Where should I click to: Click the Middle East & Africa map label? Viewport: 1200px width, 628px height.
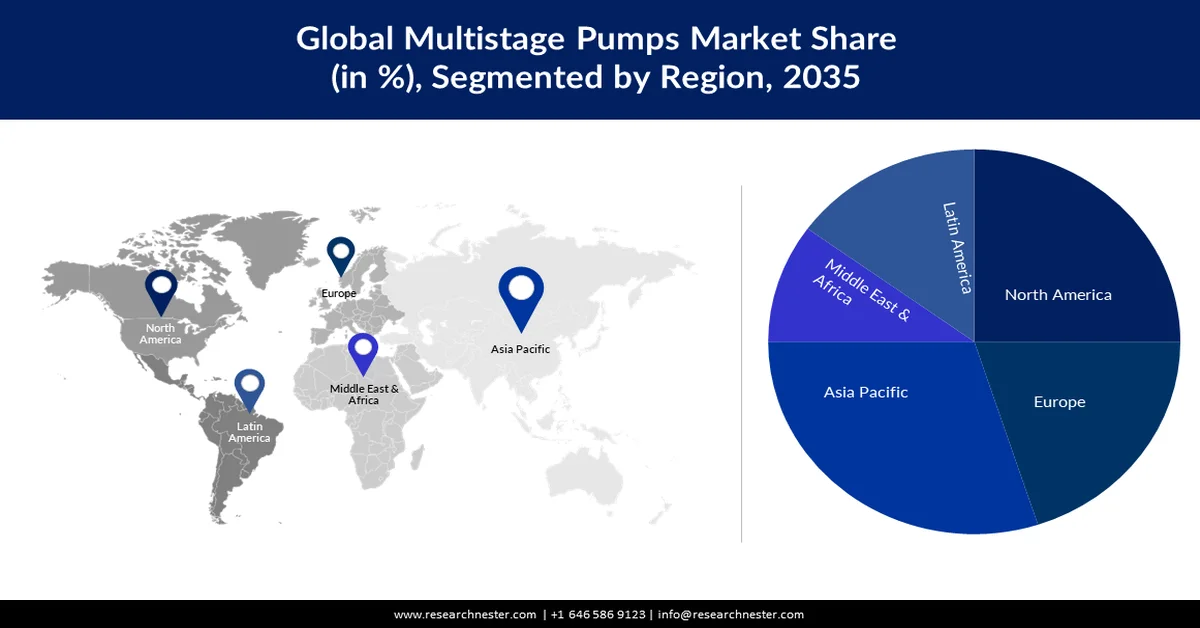(x=363, y=393)
